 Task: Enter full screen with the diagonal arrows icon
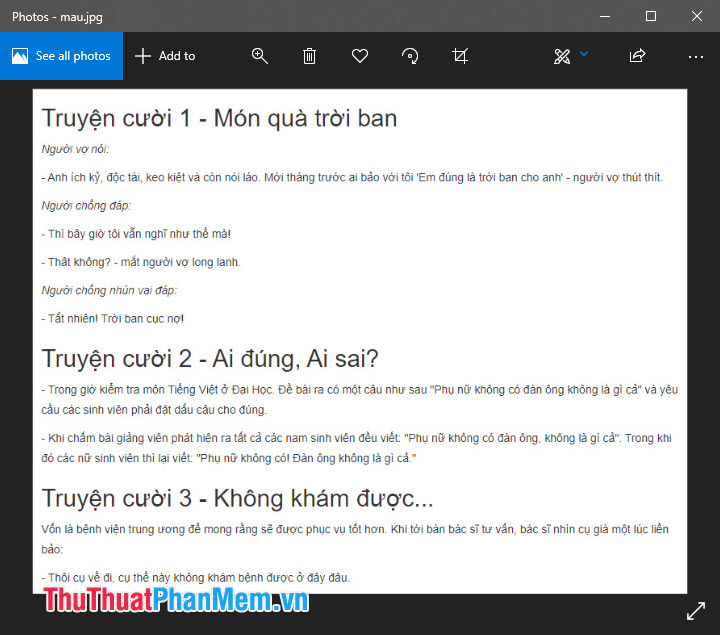click(x=696, y=610)
